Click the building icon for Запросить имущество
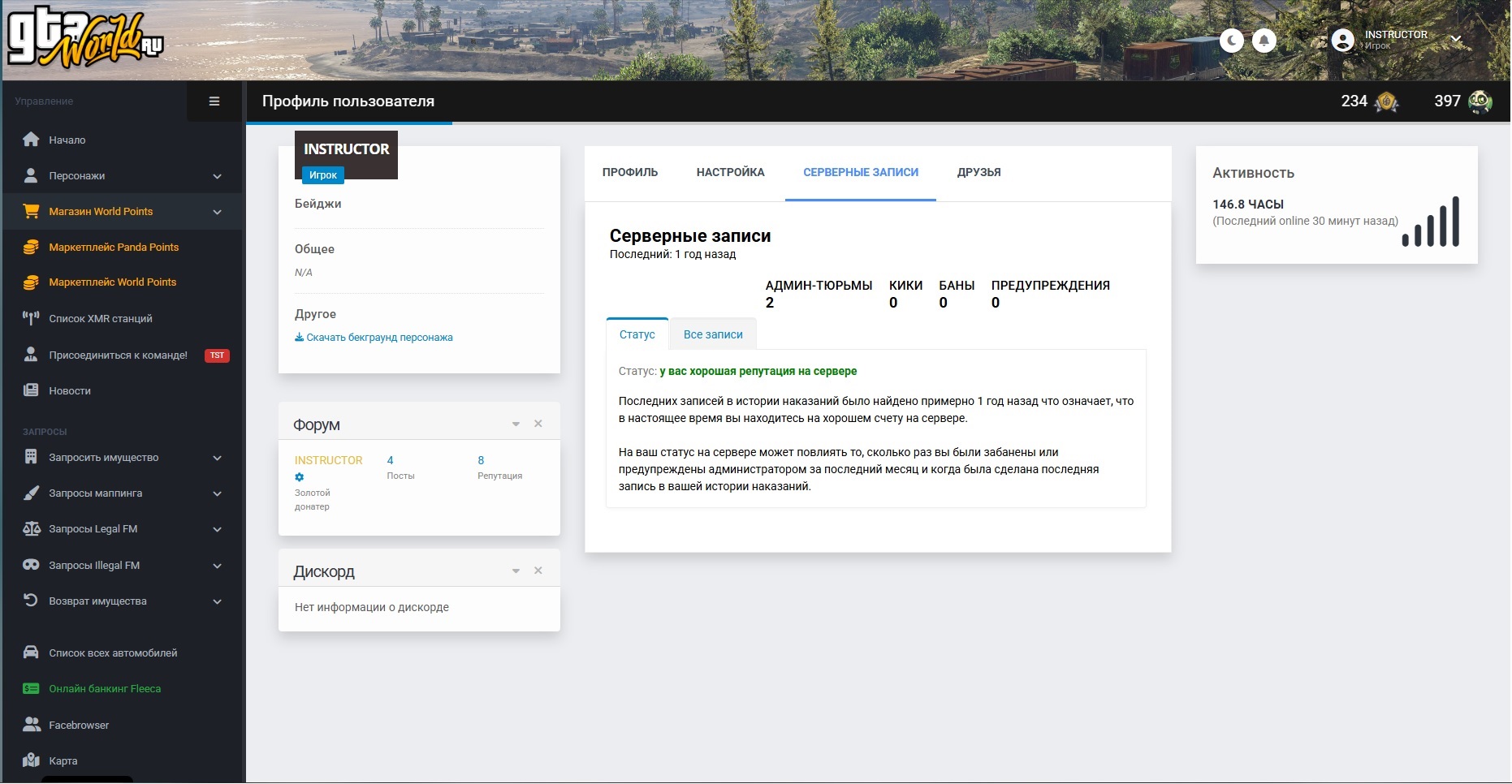The height and width of the screenshot is (784, 1512). coord(31,457)
